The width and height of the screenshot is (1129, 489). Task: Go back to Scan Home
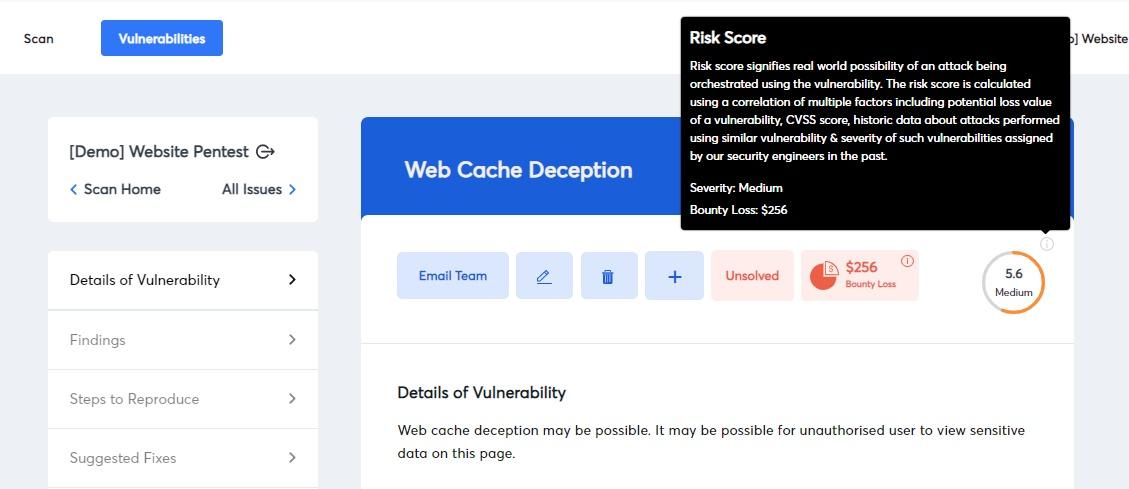tap(115, 189)
